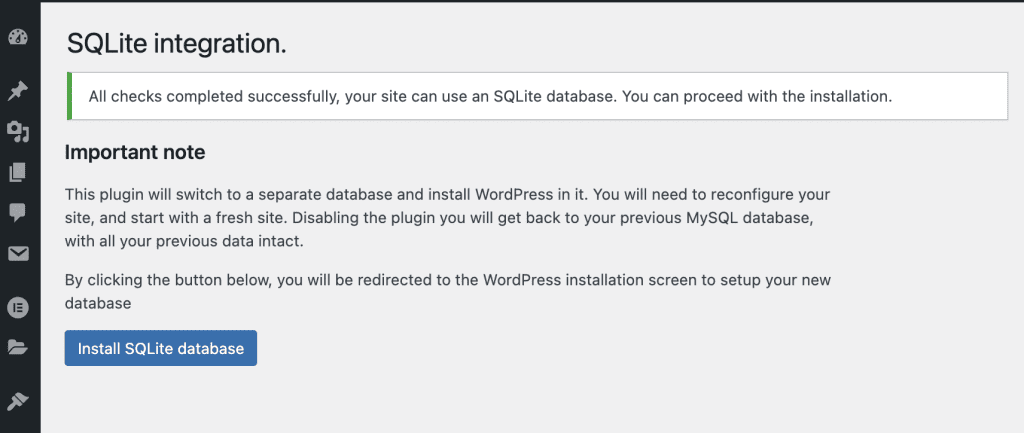This screenshot has height=433, width=1024.
Task: Open the Media library icon
Action: tap(18, 132)
